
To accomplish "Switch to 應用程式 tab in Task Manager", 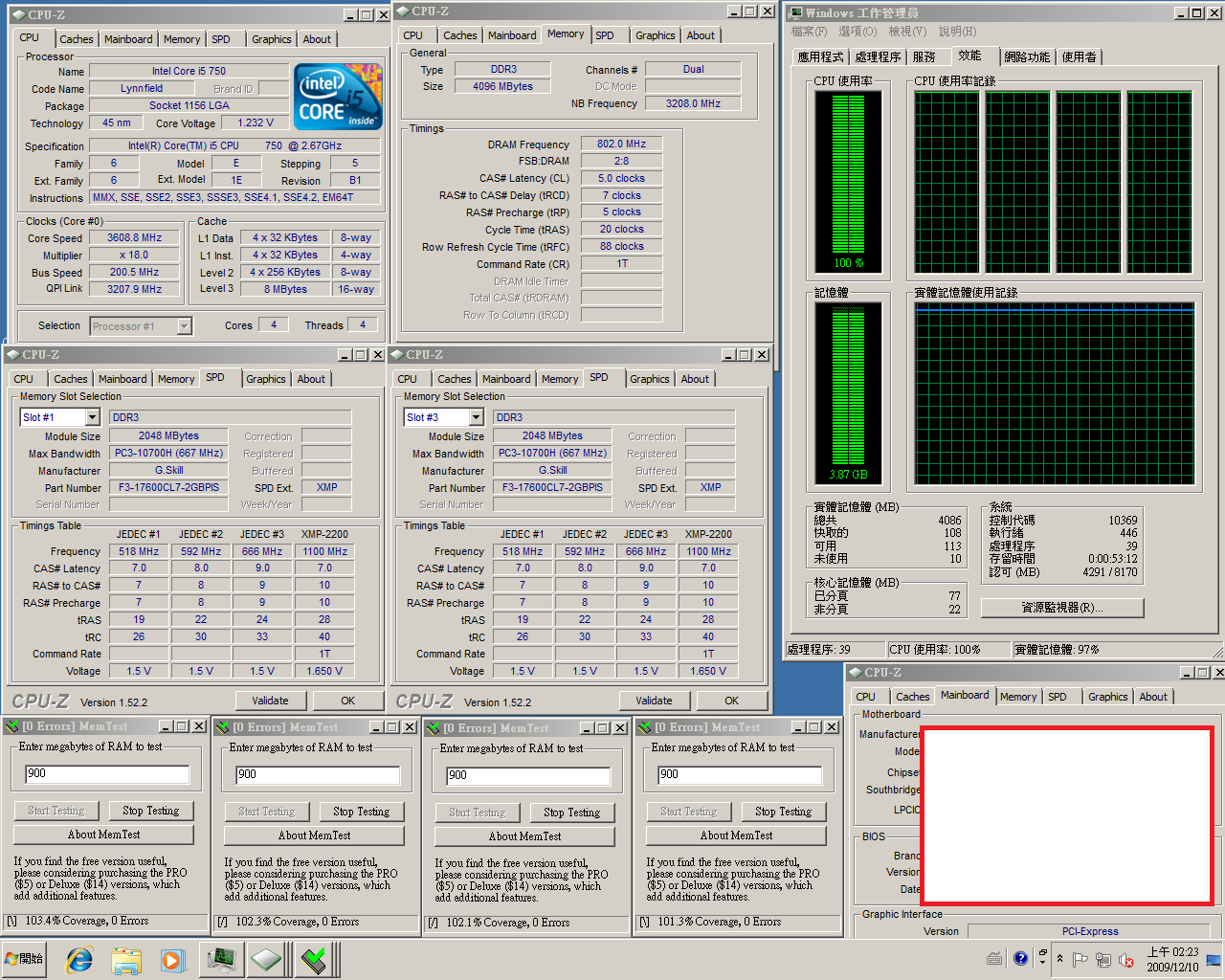I will (820, 57).
